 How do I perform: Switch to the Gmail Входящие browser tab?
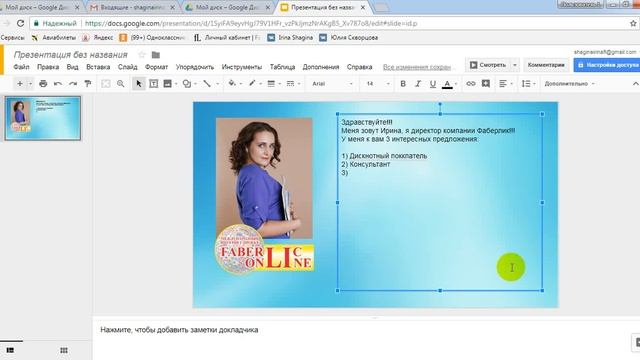click(132, 7)
